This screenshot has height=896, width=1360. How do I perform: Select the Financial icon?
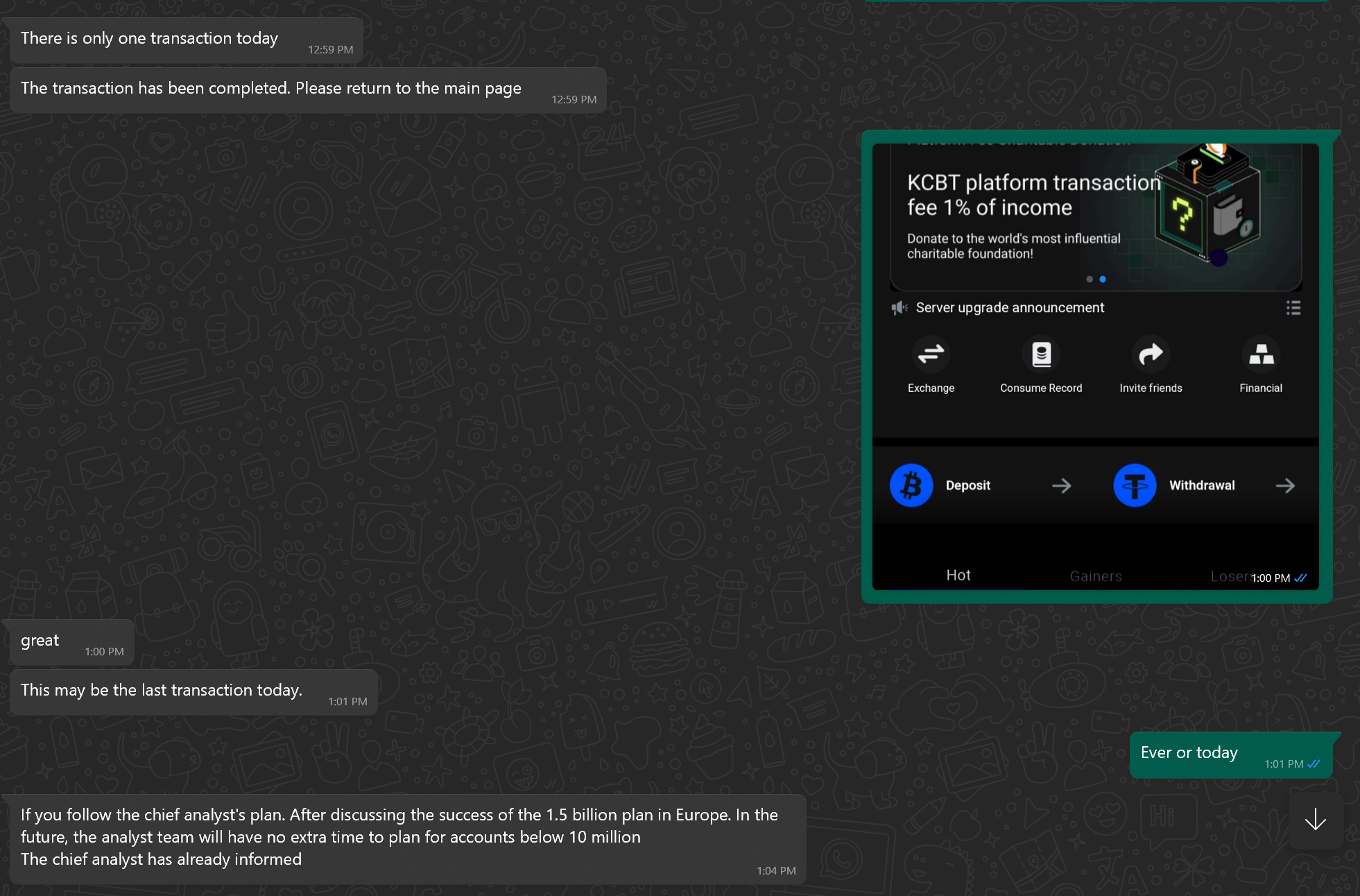tap(1261, 354)
